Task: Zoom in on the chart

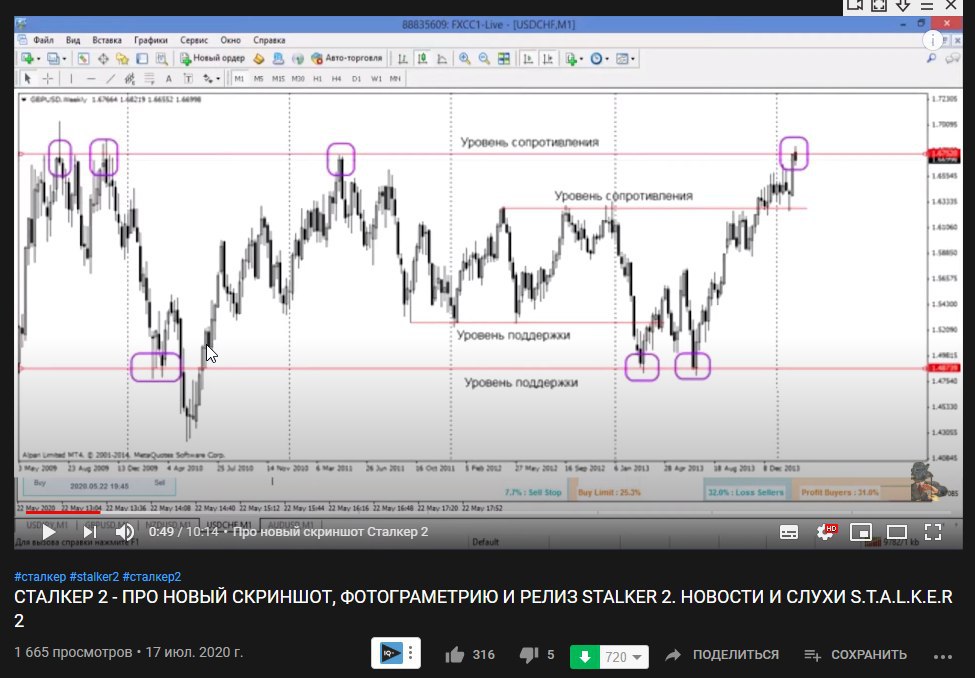Action: tap(464, 58)
